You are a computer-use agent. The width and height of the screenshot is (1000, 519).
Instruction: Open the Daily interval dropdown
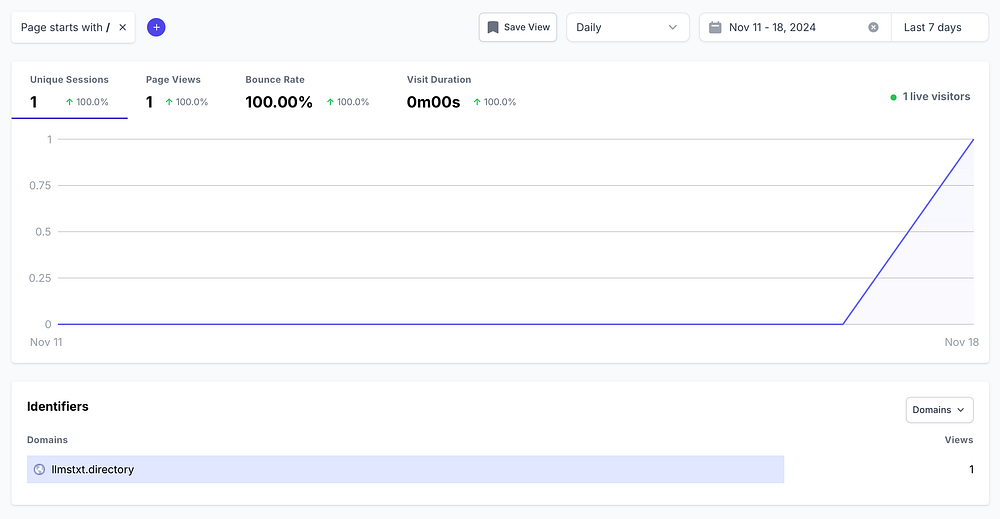tap(628, 27)
